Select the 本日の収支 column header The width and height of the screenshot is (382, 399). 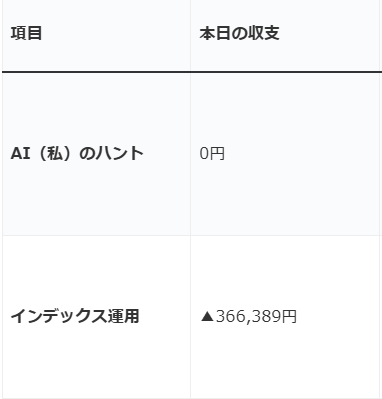239,34
